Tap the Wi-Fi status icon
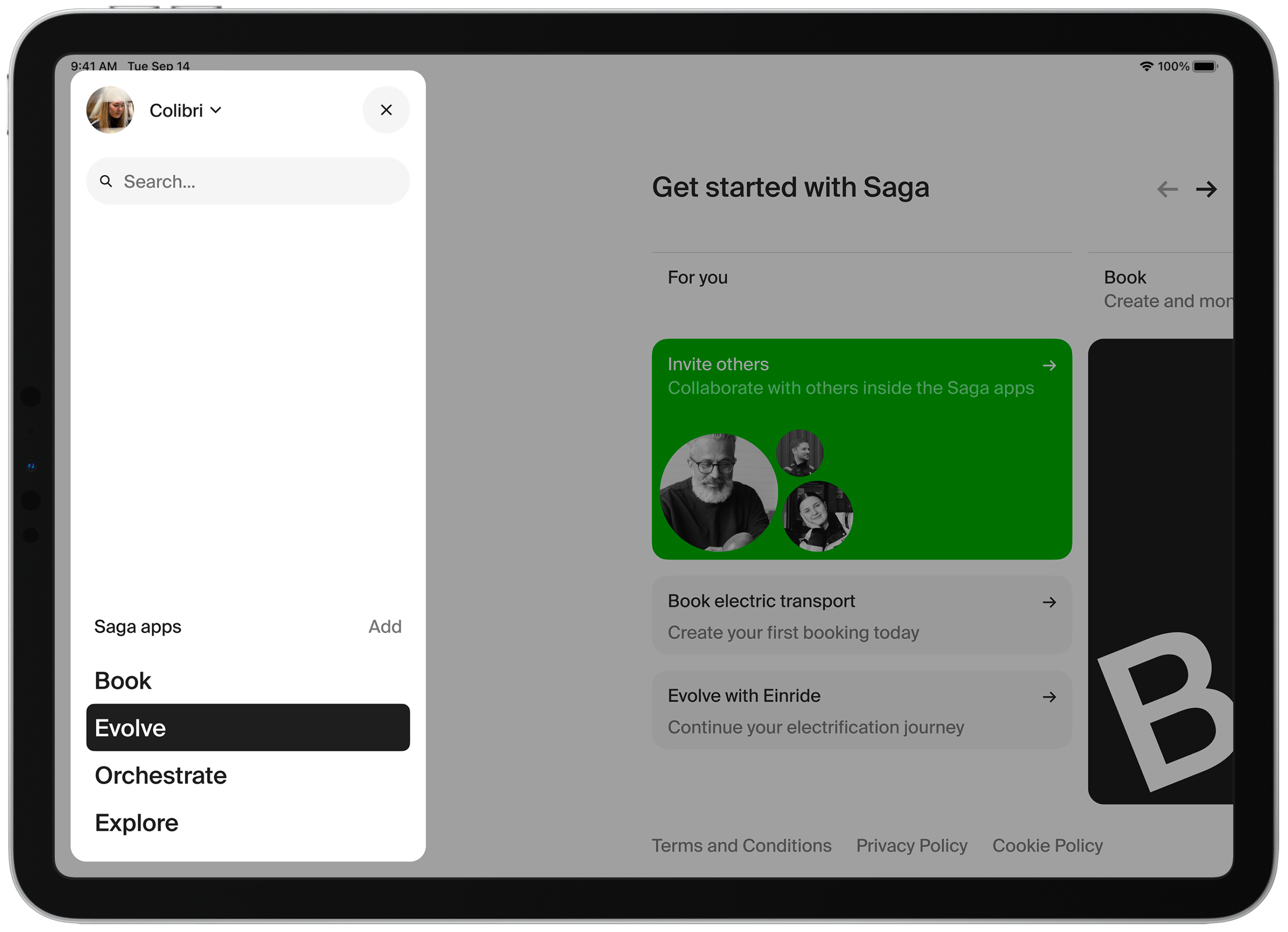 (1146, 66)
